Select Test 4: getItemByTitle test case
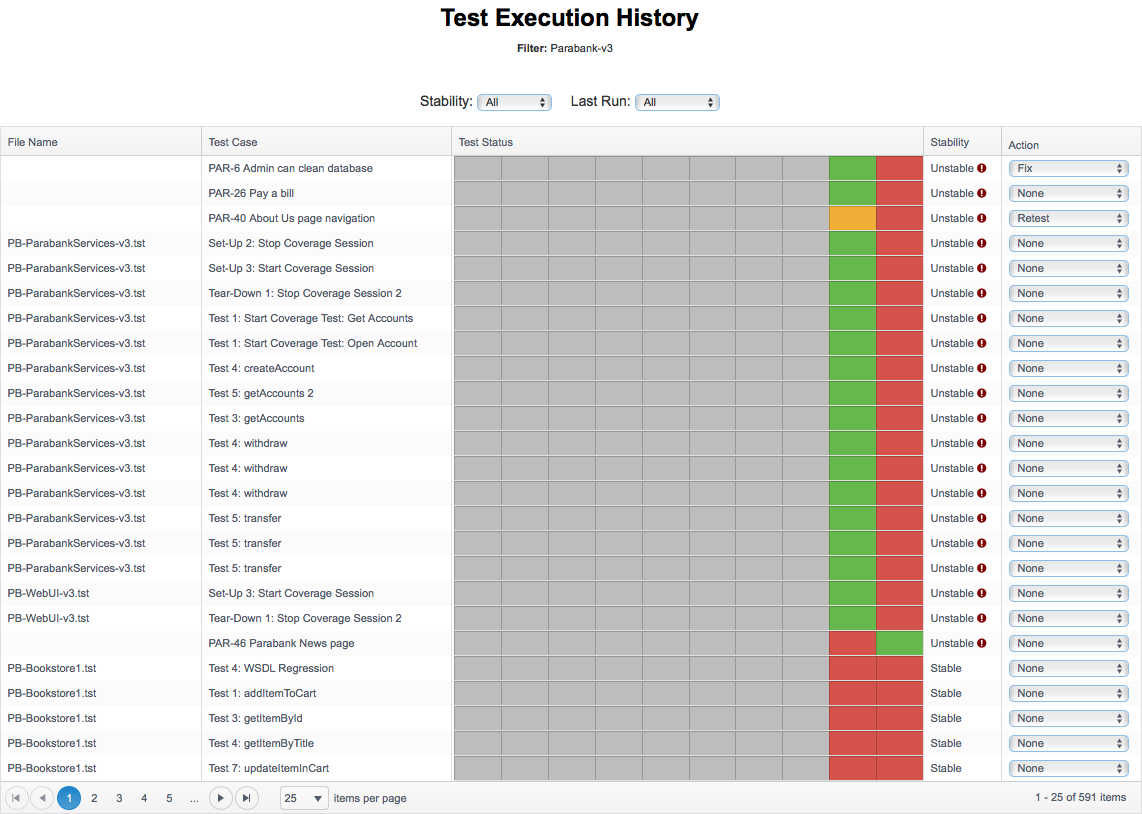1142x814 pixels. click(x=261, y=743)
